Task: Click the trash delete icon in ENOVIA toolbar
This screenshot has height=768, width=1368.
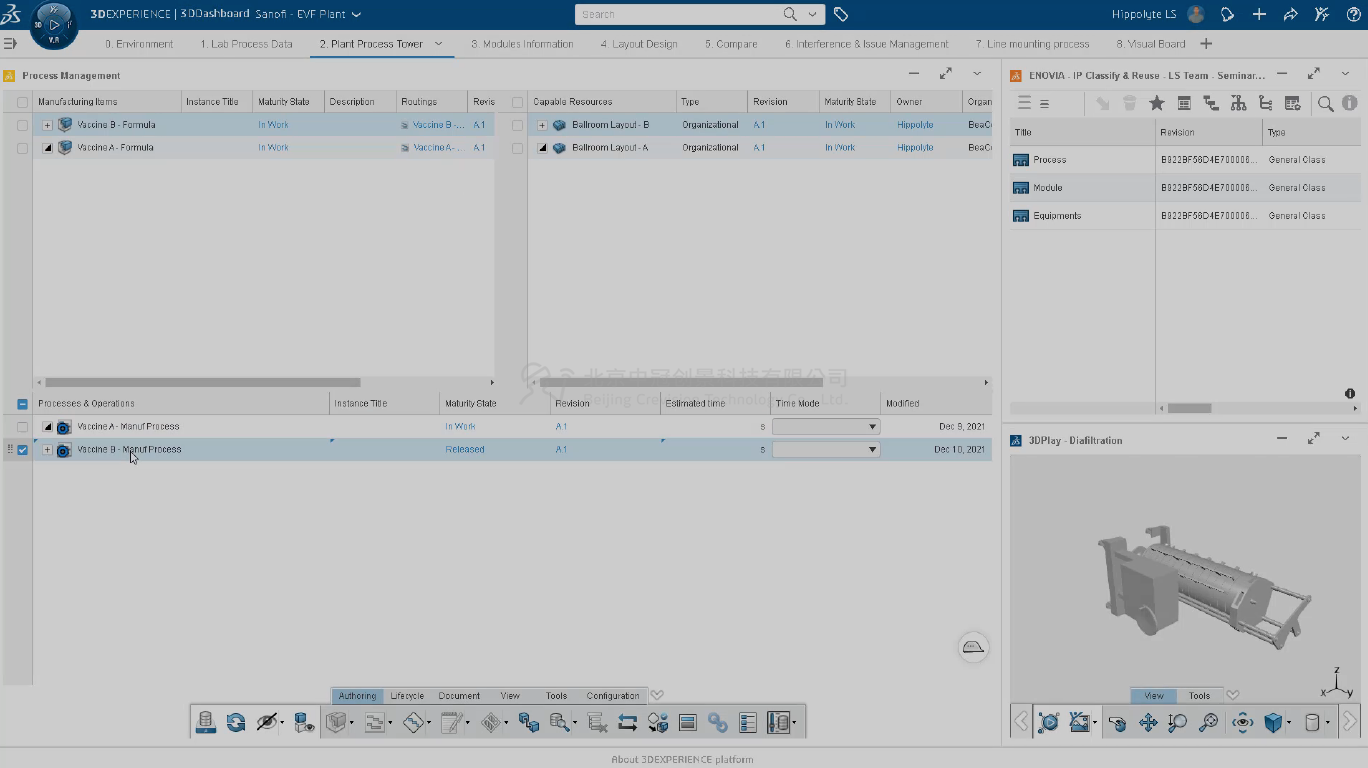Action: (1129, 103)
